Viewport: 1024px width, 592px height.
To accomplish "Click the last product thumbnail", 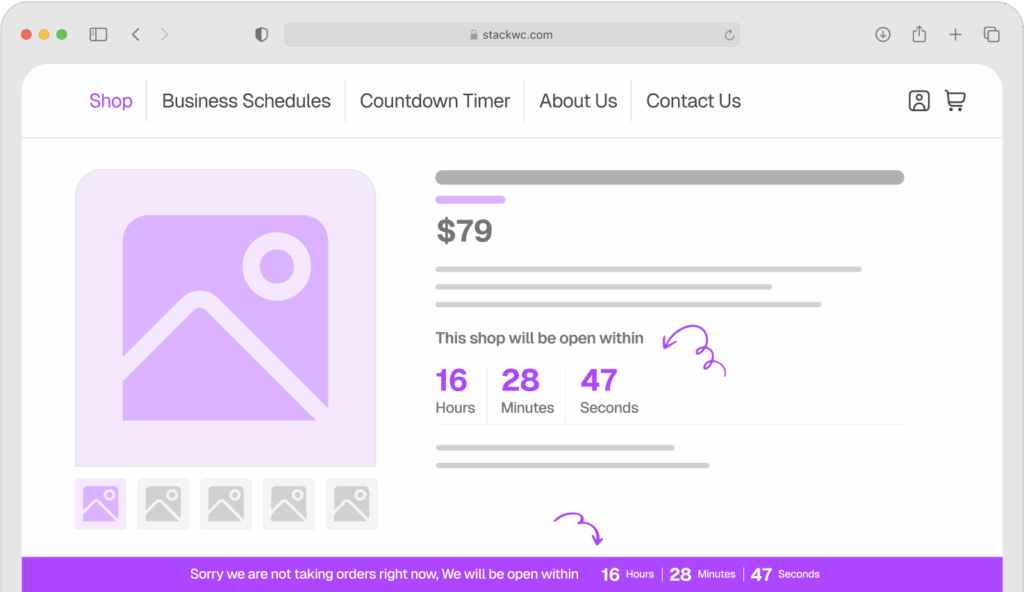I will [x=351, y=504].
